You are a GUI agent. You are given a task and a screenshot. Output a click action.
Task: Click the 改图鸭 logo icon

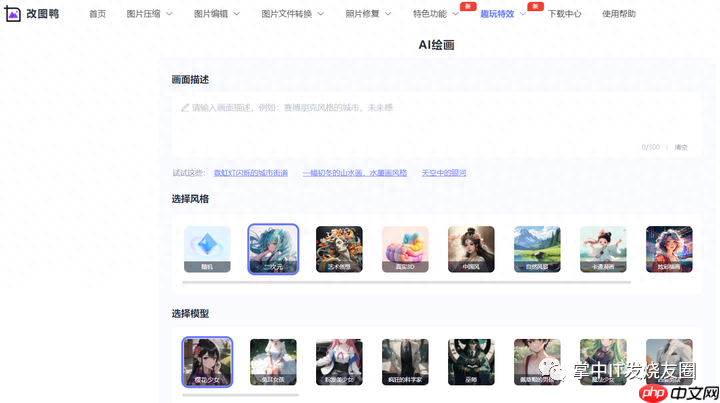pyautogui.click(x=12, y=14)
